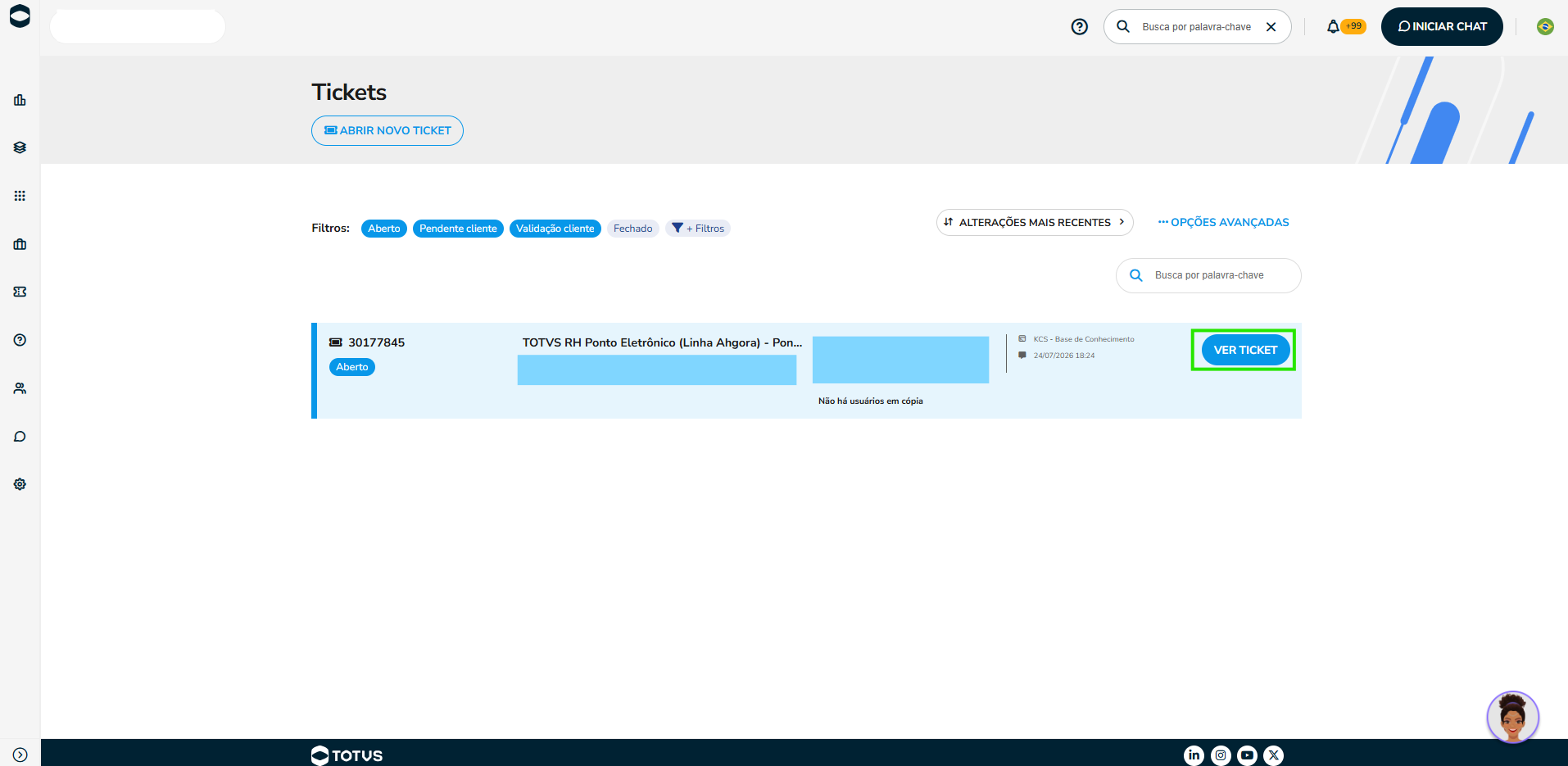Click the Aberto status badge on the ticket
Viewport: 1568px width, 766px height.
352,367
